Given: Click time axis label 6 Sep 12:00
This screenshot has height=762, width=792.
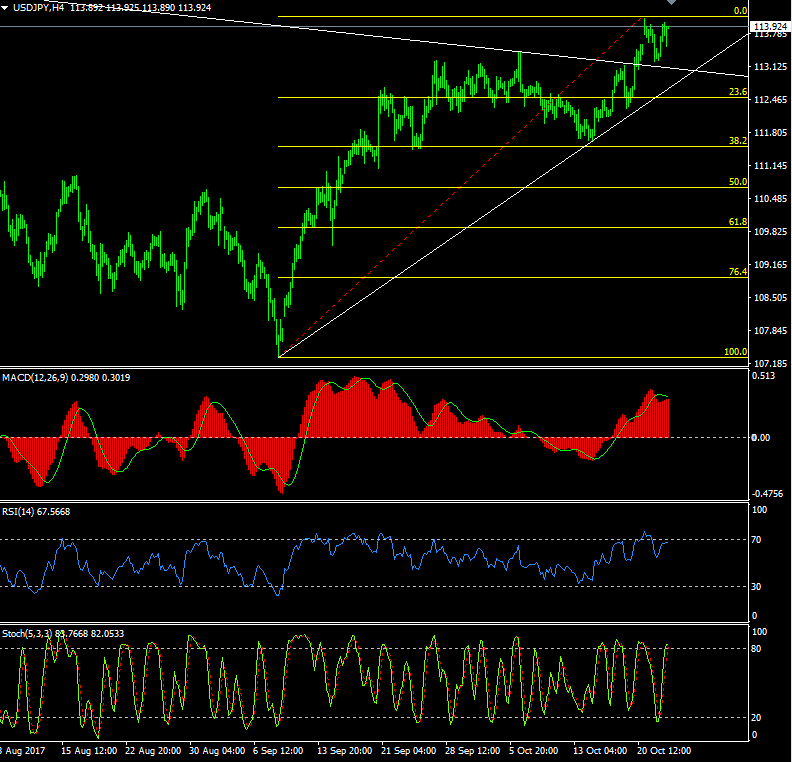Looking at the screenshot, I should [x=278, y=750].
